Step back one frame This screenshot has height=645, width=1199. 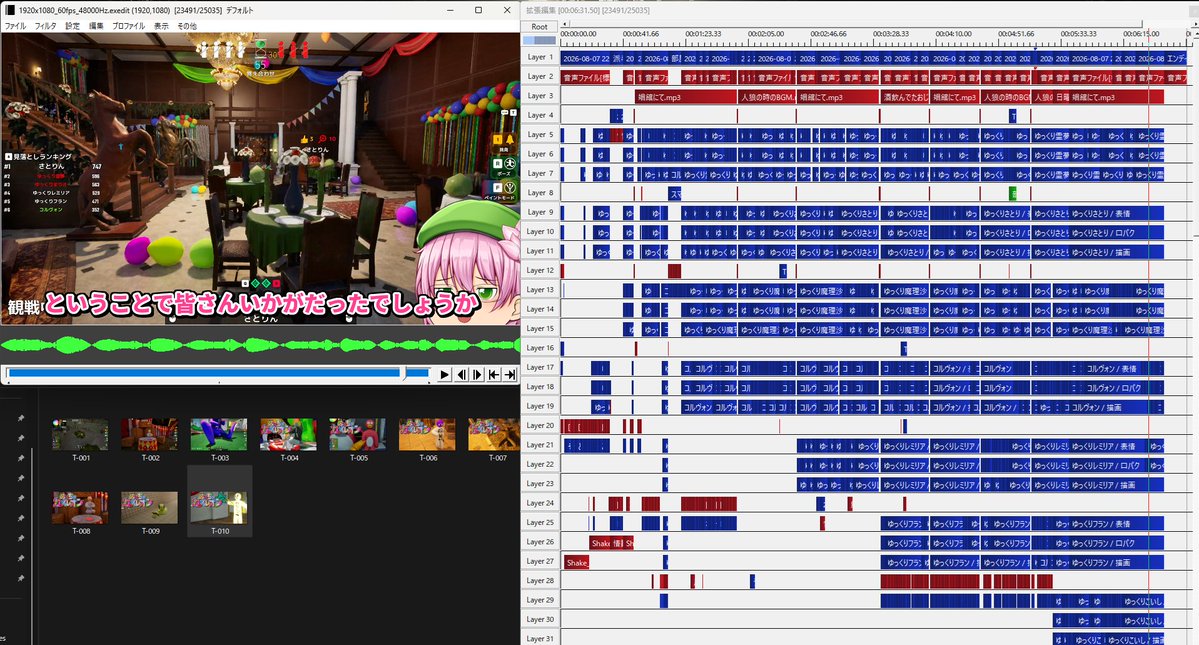[461, 374]
